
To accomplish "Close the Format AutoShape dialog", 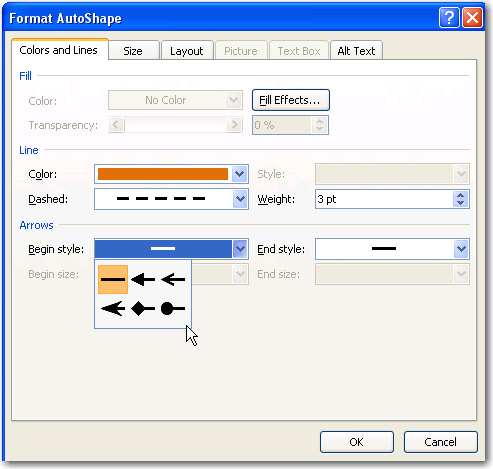I will click(472, 17).
